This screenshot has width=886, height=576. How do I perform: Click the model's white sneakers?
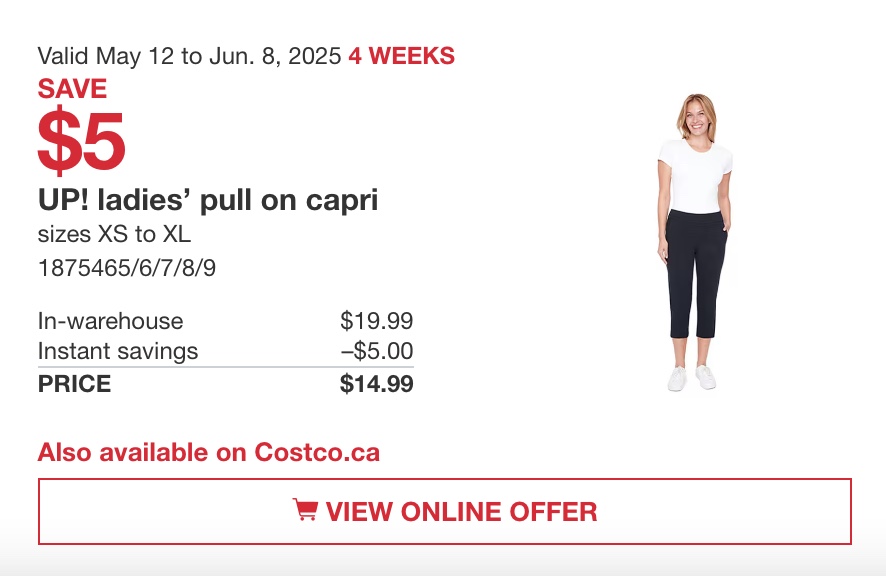point(692,378)
